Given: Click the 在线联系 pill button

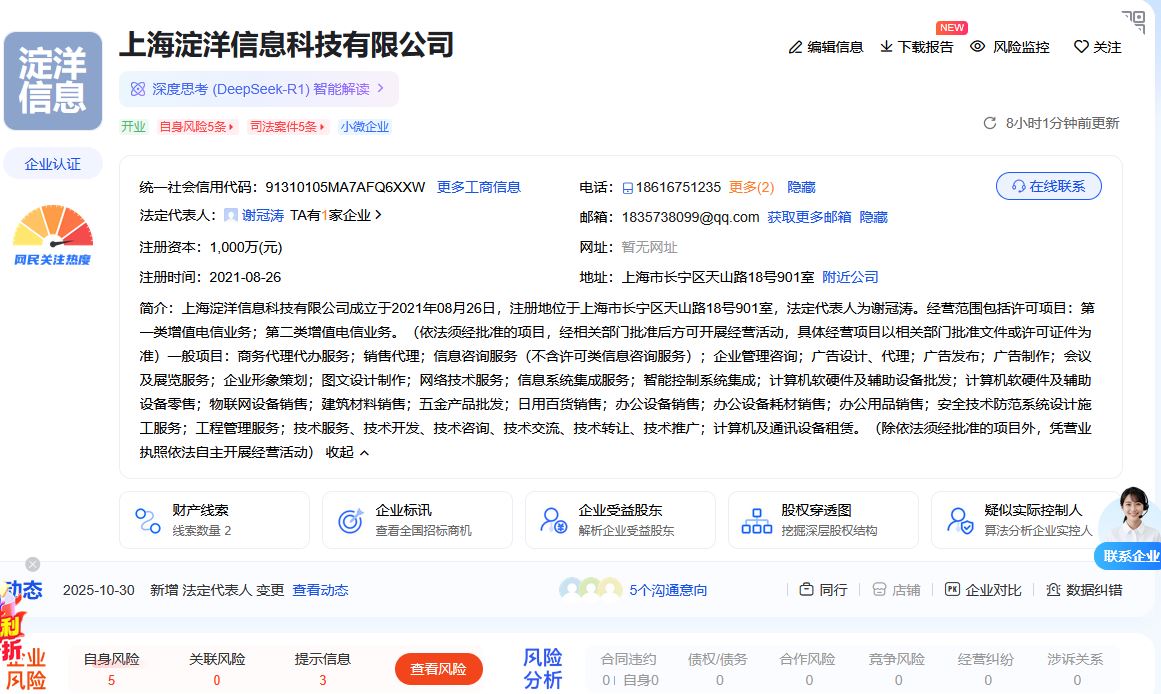Looking at the screenshot, I should point(1048,186).
